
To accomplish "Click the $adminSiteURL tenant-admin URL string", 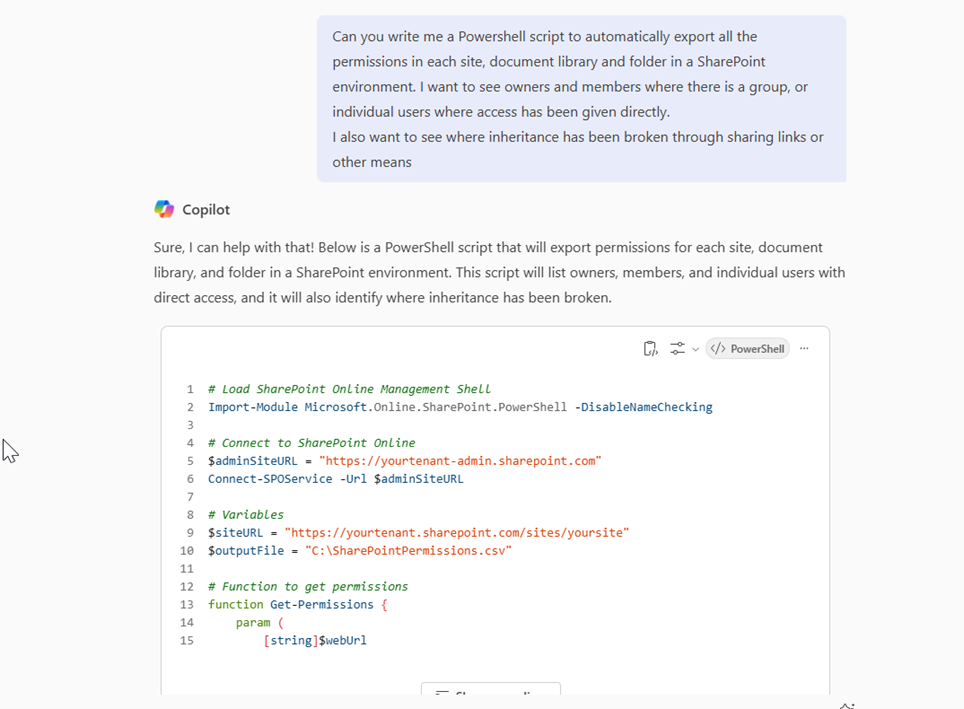I will pos(460,461).
